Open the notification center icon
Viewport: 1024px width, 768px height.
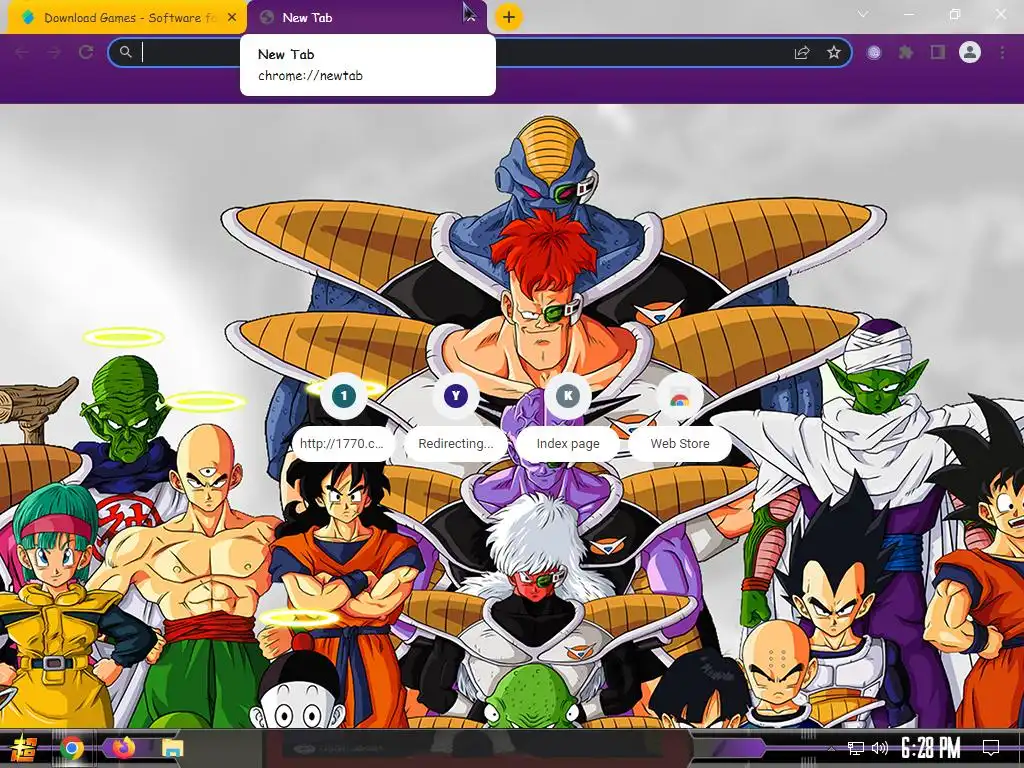click(991, 748)
